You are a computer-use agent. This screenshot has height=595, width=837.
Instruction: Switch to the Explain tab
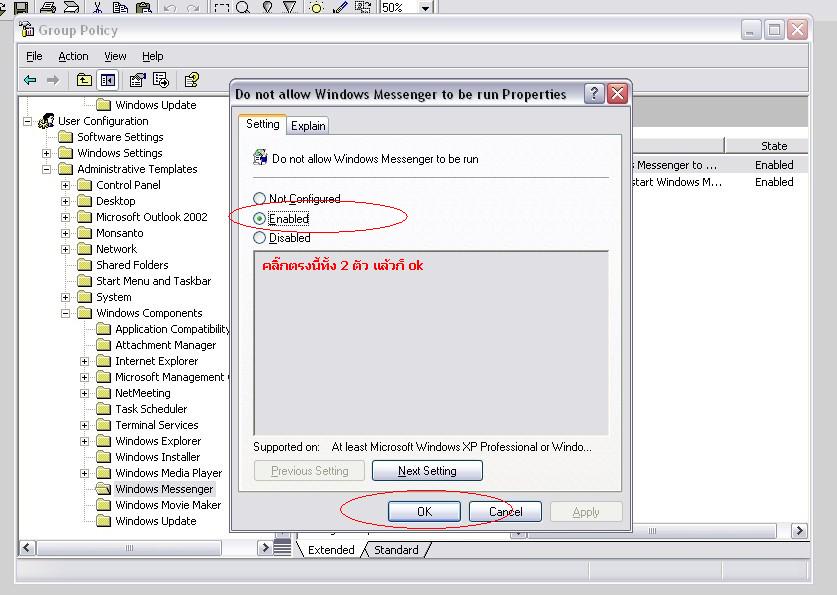(x=308, y=126)
